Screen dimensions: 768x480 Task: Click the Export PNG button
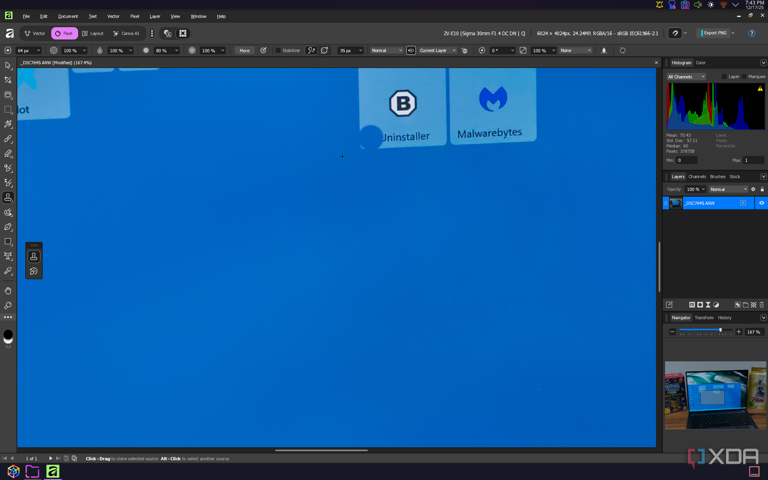[x=715, y=33]
